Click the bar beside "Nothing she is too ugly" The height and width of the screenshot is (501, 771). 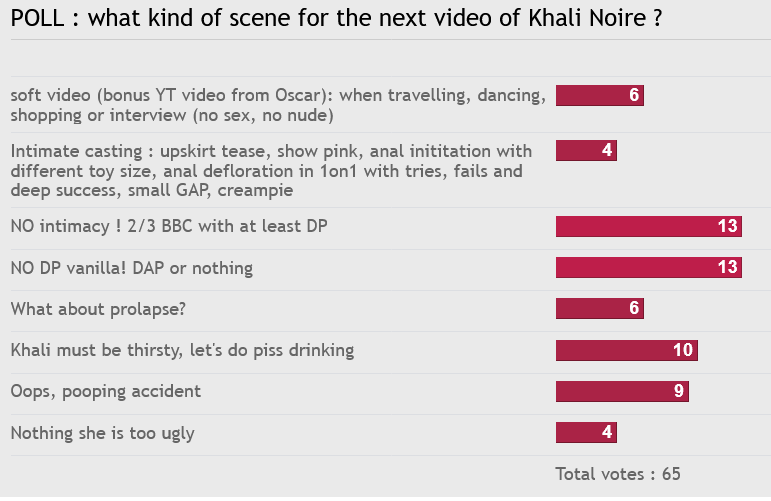click(x=586, y=433)
